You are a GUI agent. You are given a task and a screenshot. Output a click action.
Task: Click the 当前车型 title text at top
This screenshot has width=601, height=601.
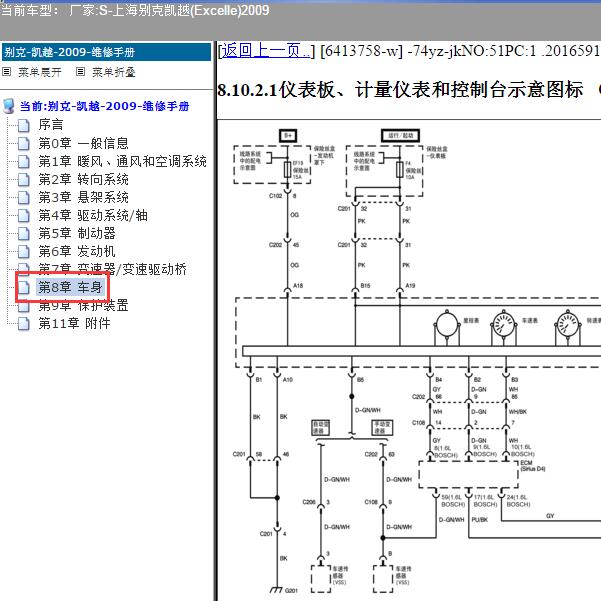coord(135,10)
